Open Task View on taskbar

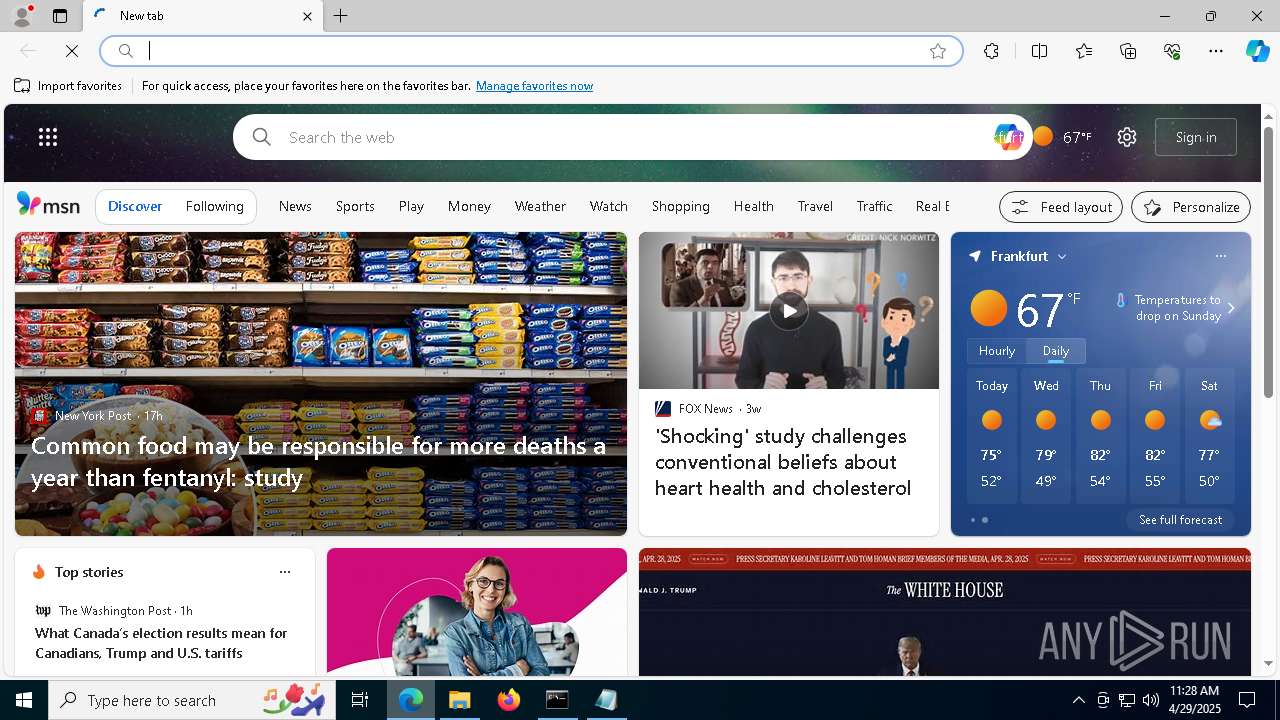(x=360, y=700)
